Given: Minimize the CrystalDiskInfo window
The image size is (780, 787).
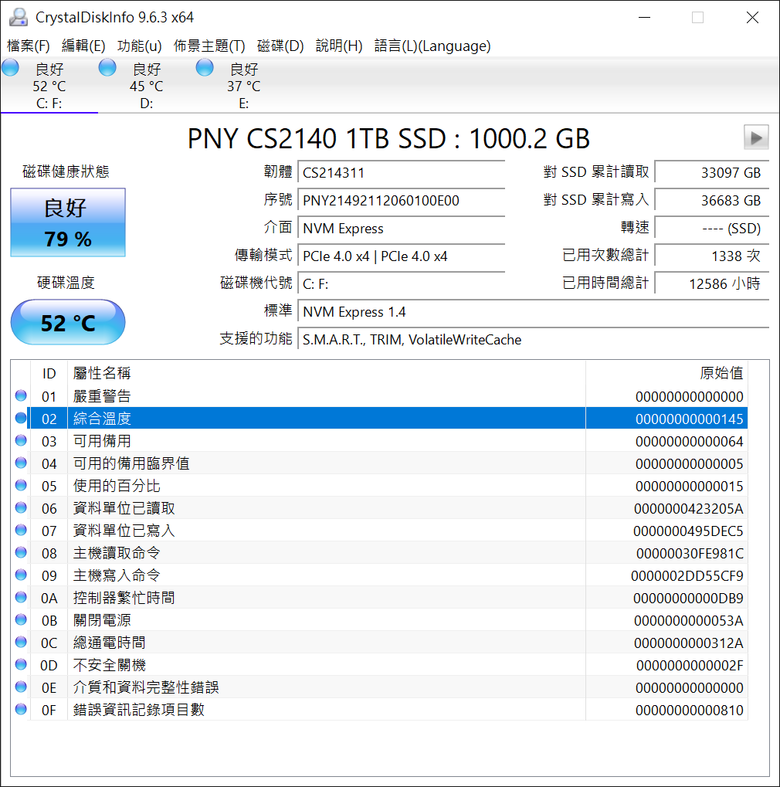Looking at the screenshot, I should (644, 18).
